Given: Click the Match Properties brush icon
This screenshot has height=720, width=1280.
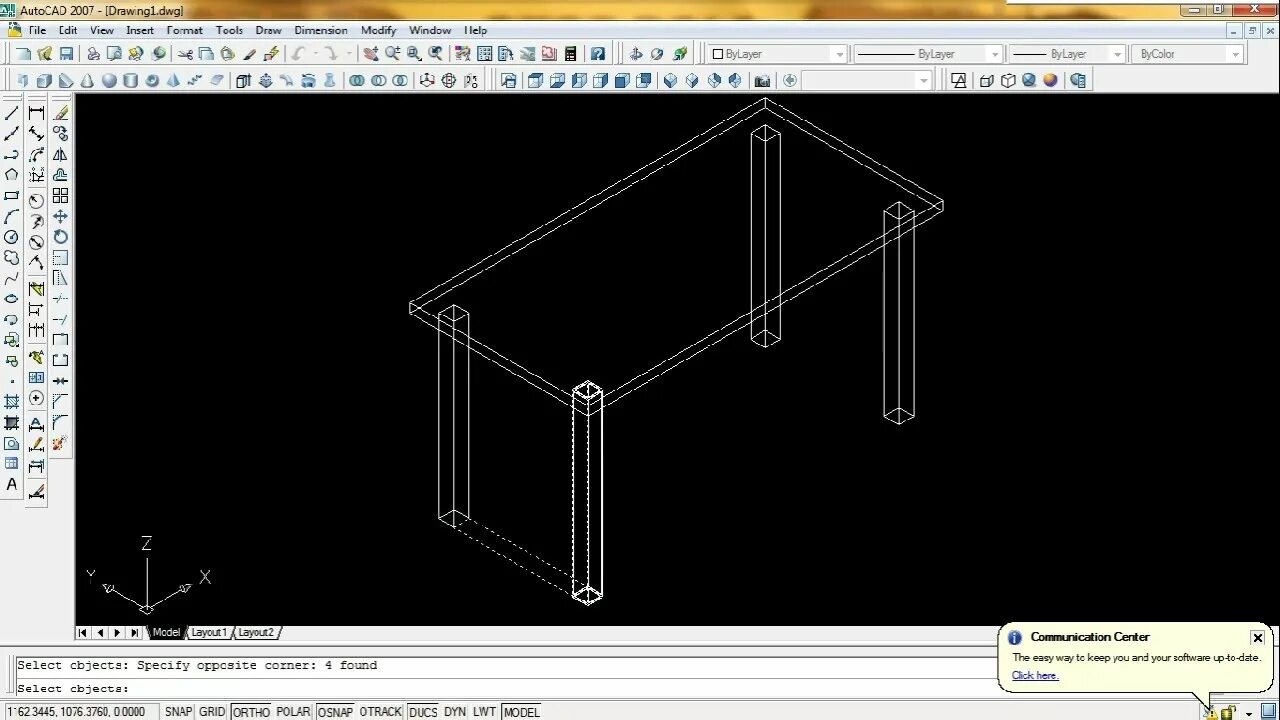Looking at the screenshot, I should pyautogui.click(x=249, y=53).
